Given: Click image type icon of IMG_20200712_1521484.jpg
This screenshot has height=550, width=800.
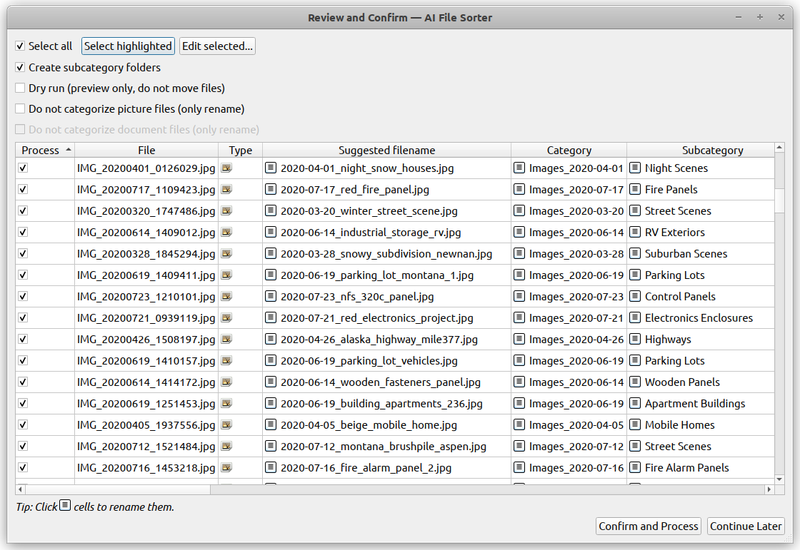Looking at the screenshot, I should pyautogui.click(x=227, y=446).
